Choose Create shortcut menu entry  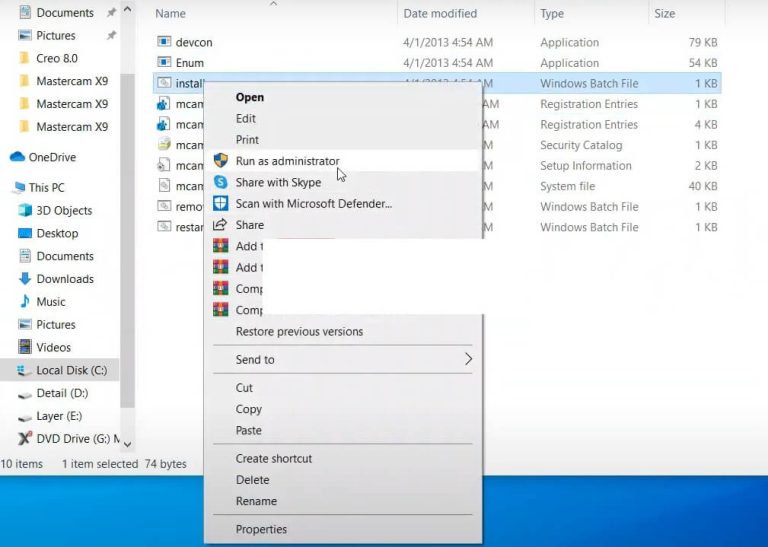(273, 458)
